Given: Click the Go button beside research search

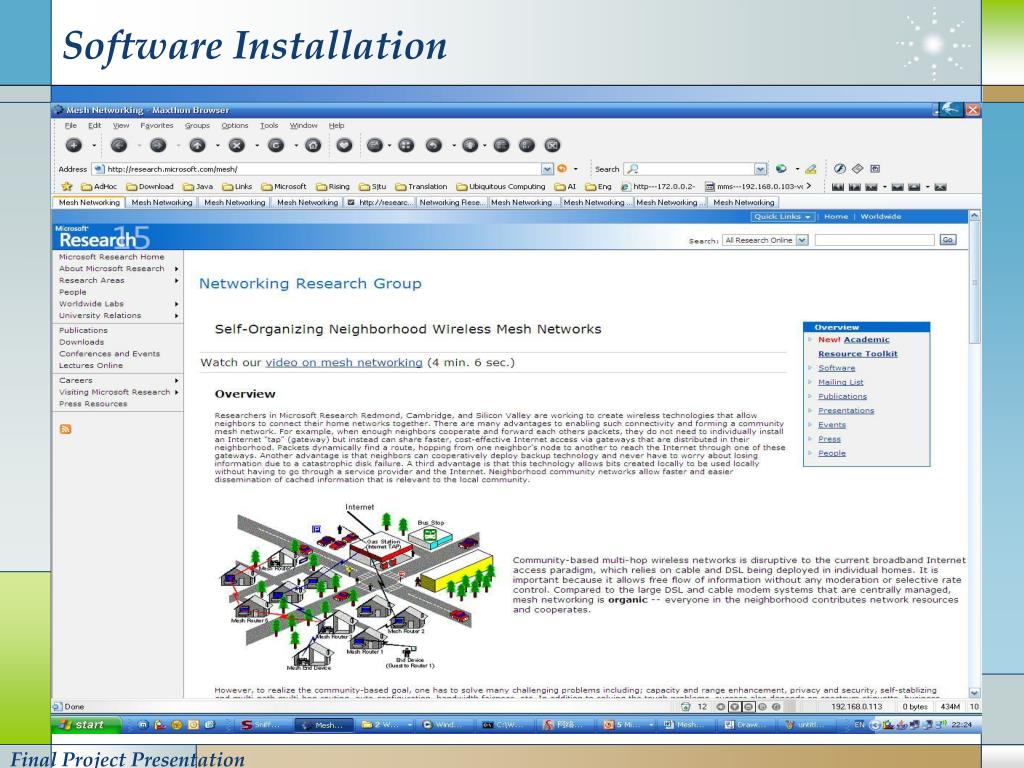Looking at the screenshot, I should pos(948,240).
